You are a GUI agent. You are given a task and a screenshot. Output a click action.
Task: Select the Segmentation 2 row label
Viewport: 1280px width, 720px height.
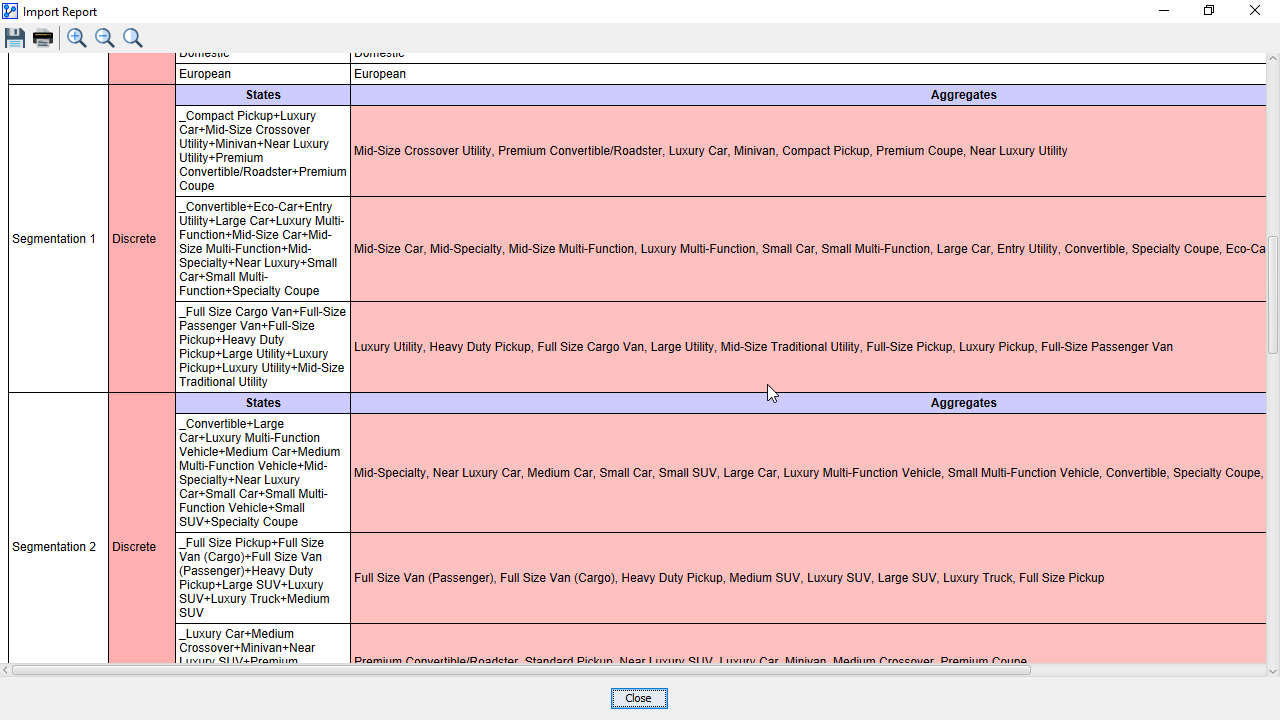click(54, 547)
